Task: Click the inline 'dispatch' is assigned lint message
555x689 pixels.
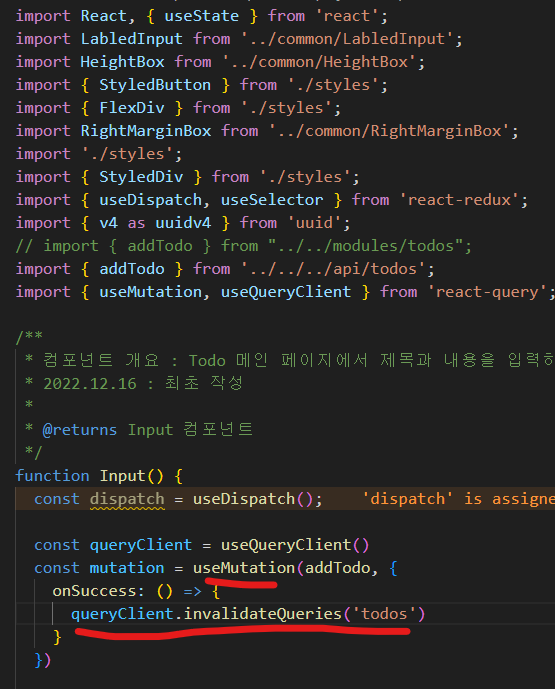Action: 457,499
